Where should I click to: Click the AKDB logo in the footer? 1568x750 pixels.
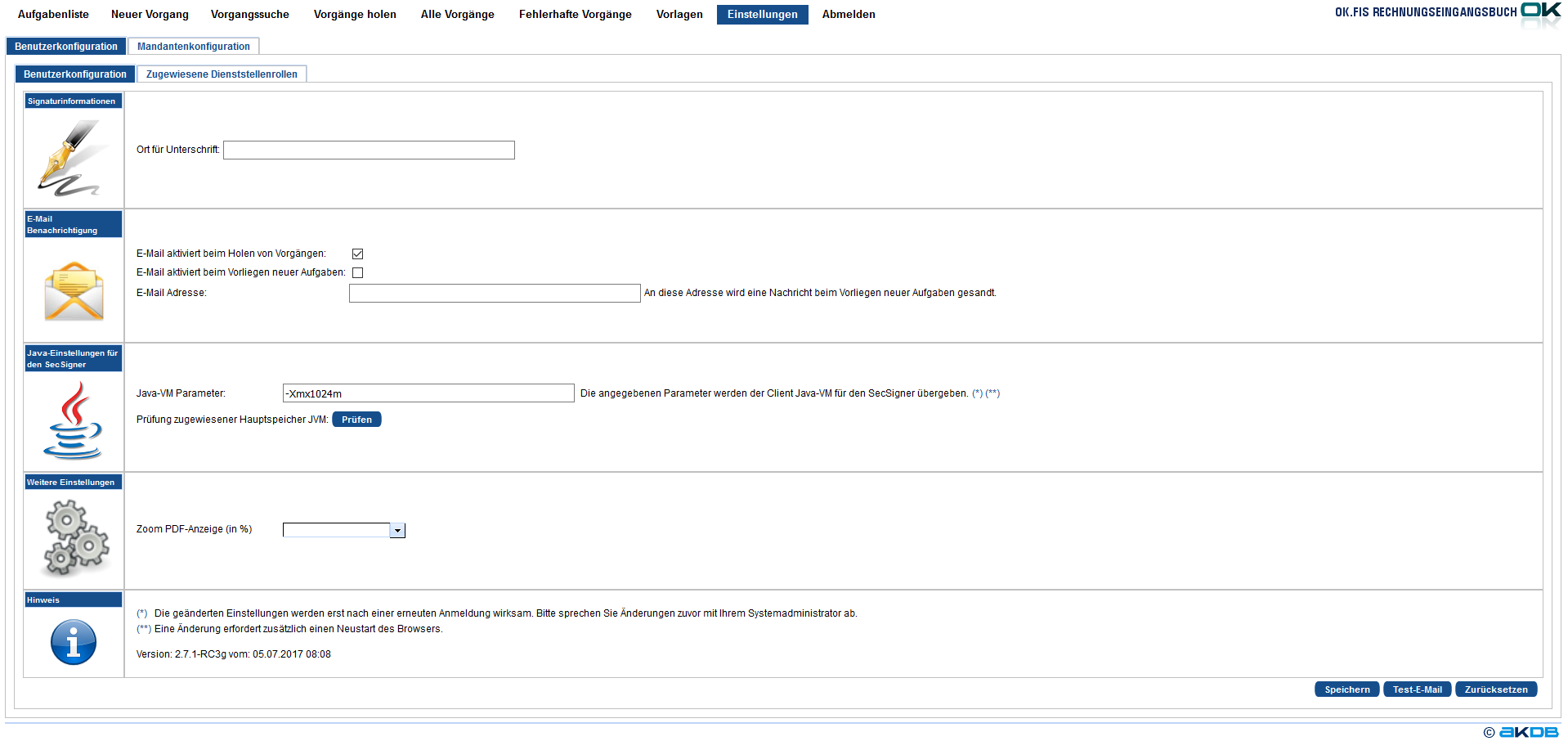(x=1528, y=732)
